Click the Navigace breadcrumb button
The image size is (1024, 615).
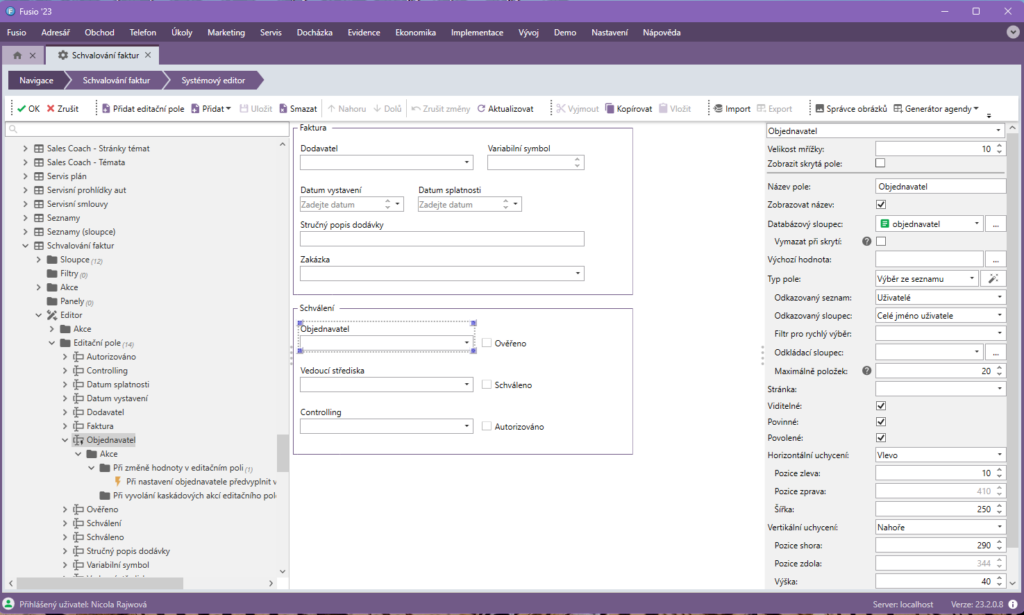pyautogui.click(x=35, y=80)
